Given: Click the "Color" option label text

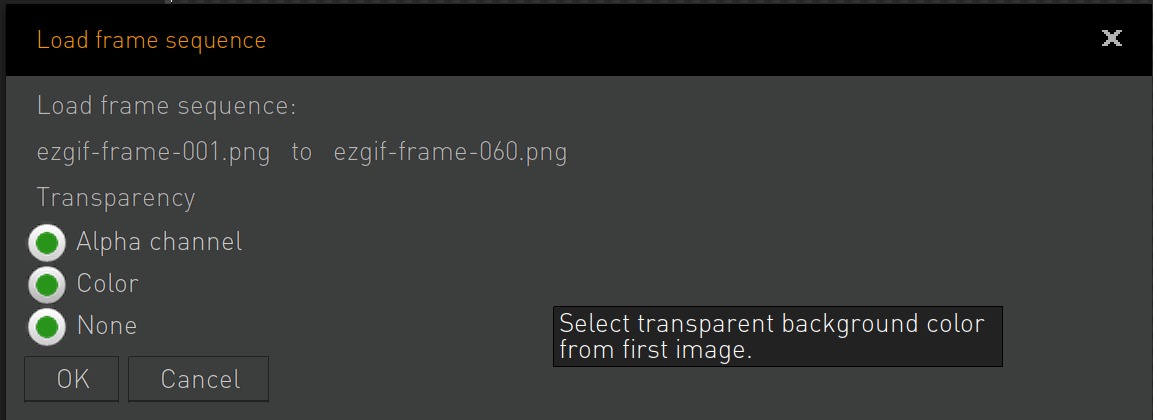Looking at the screenshot, I should click(107, 283).
